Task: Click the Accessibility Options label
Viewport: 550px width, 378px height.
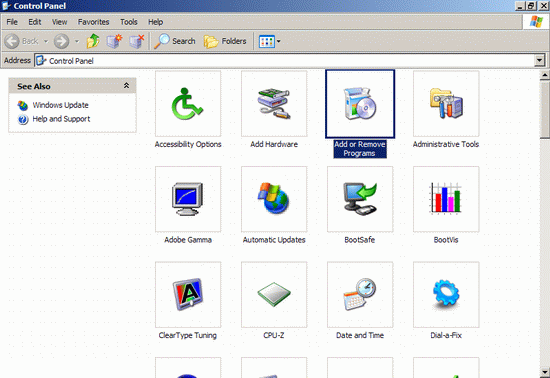Action: click(188, 144)
